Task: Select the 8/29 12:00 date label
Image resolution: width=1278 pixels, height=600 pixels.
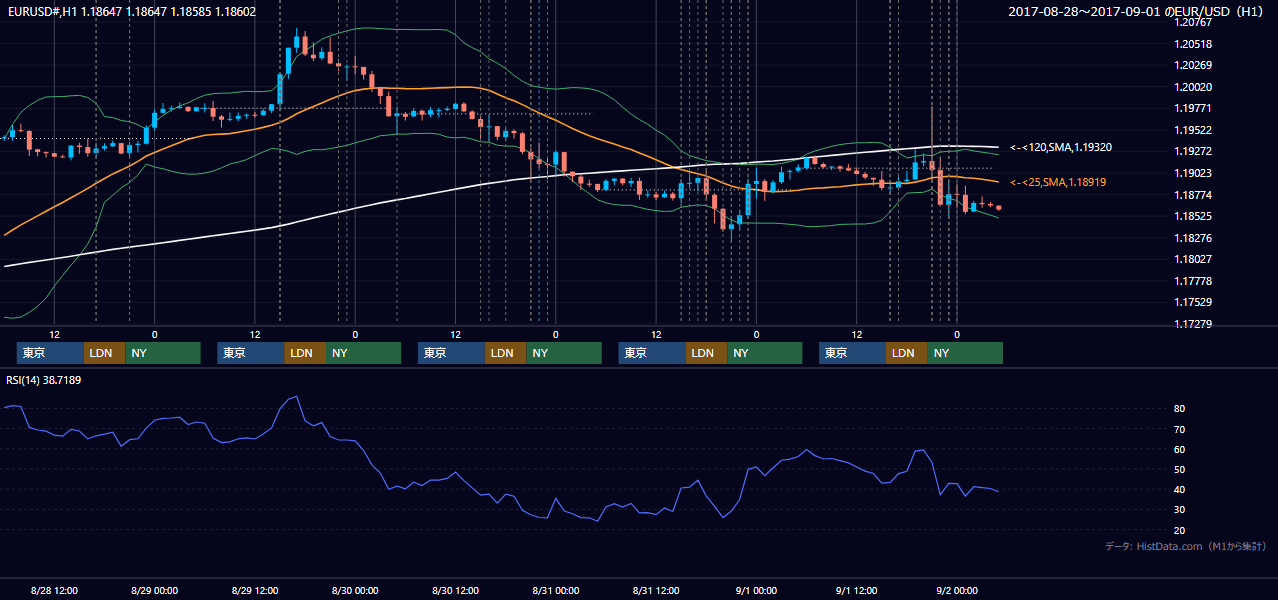Action: (255, 591)
